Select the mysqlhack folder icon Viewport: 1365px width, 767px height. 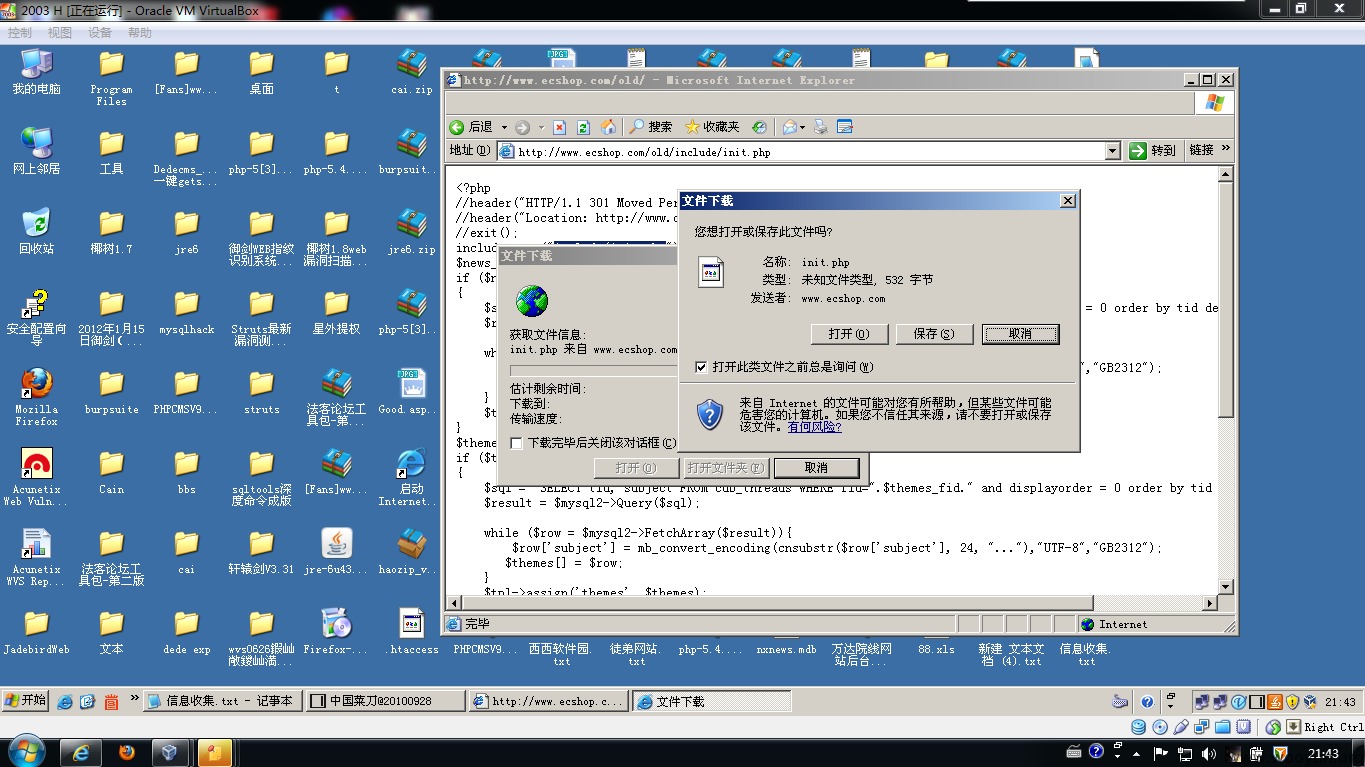187,312
